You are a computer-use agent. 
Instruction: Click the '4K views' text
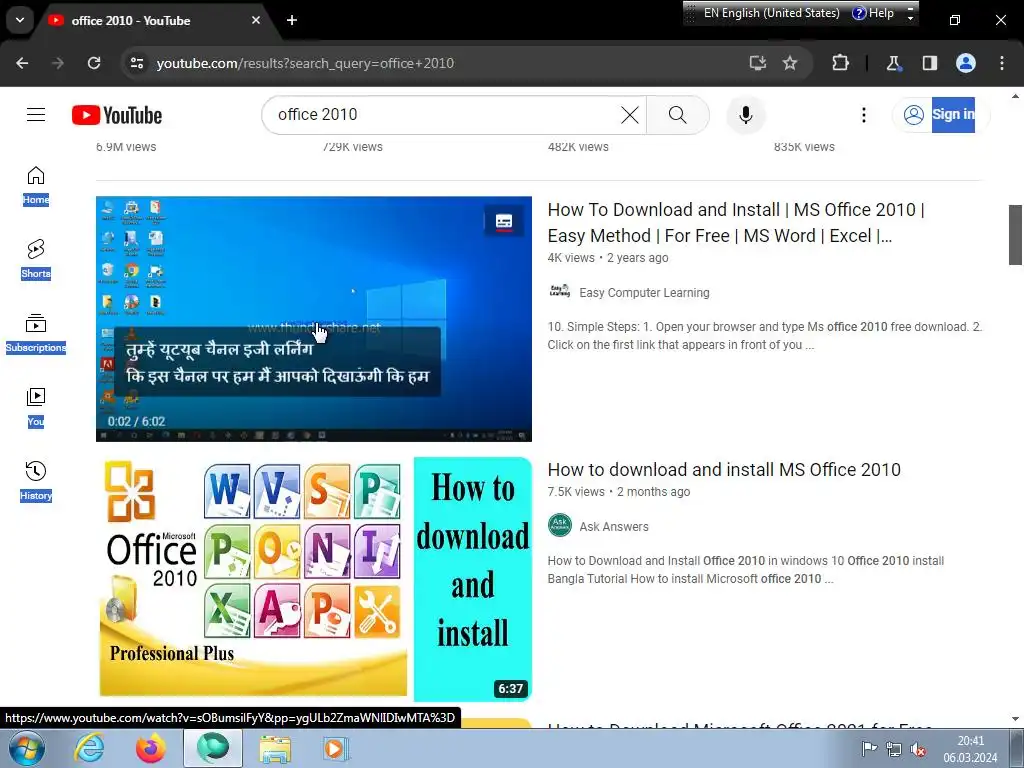tap(571, 258)
